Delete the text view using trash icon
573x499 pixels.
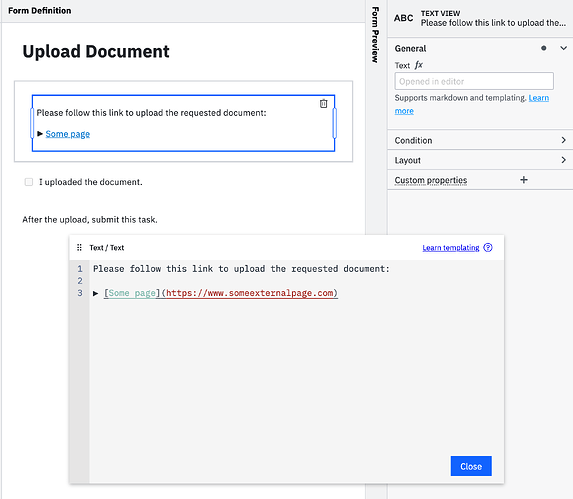[323, 104]
